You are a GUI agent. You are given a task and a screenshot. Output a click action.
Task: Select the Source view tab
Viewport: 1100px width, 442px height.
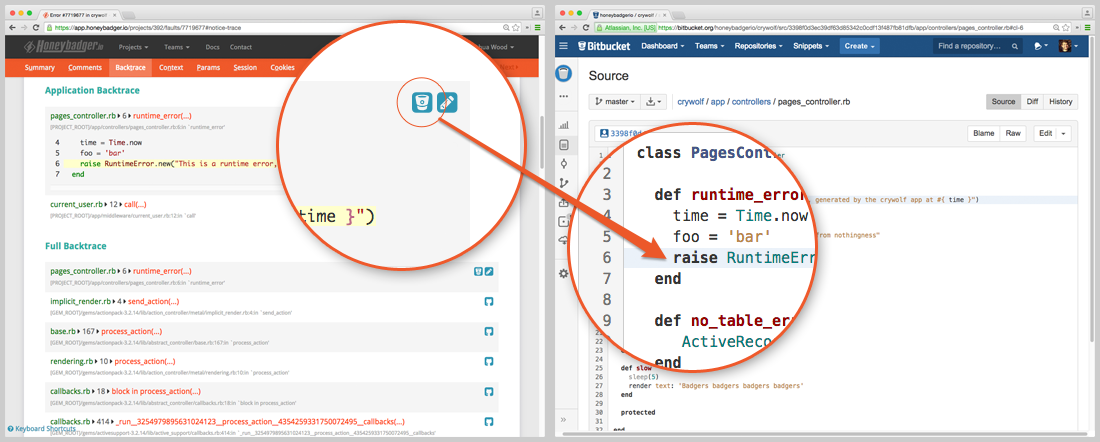pyautogui.click(x=1003, y=102)
